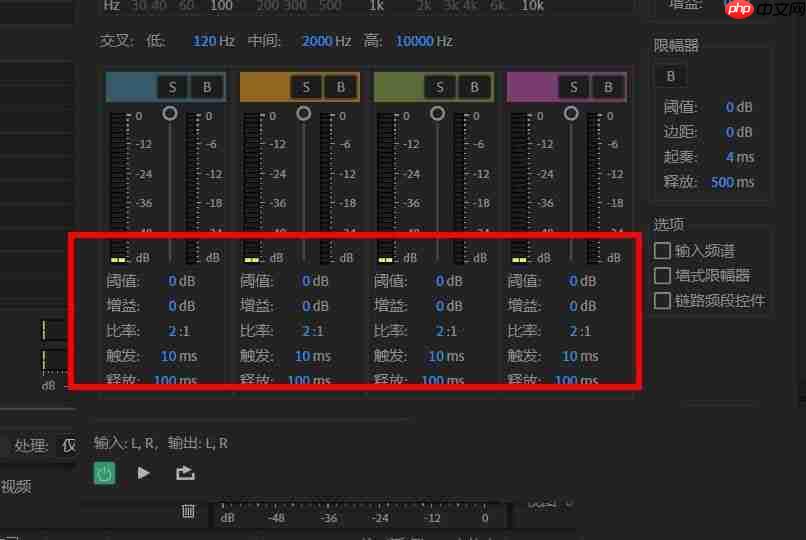806x540 pixels.
Task: Edit purple band 增益 value 0 dB
Action: 582,306
